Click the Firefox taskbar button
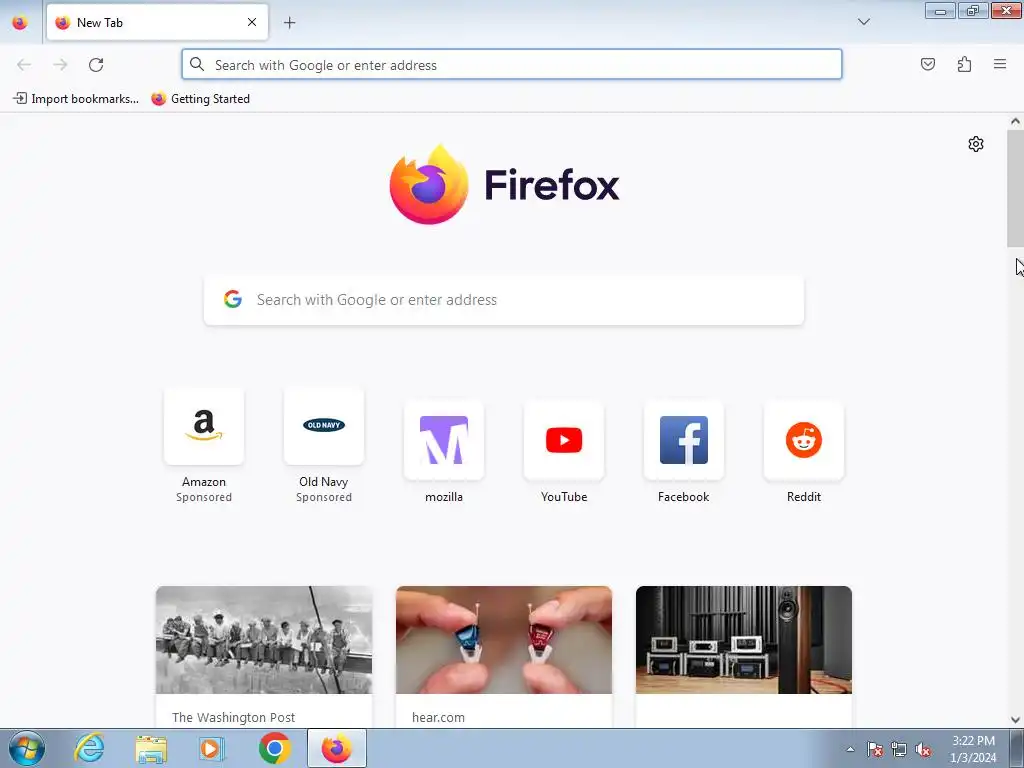 [x=336, y=748]
